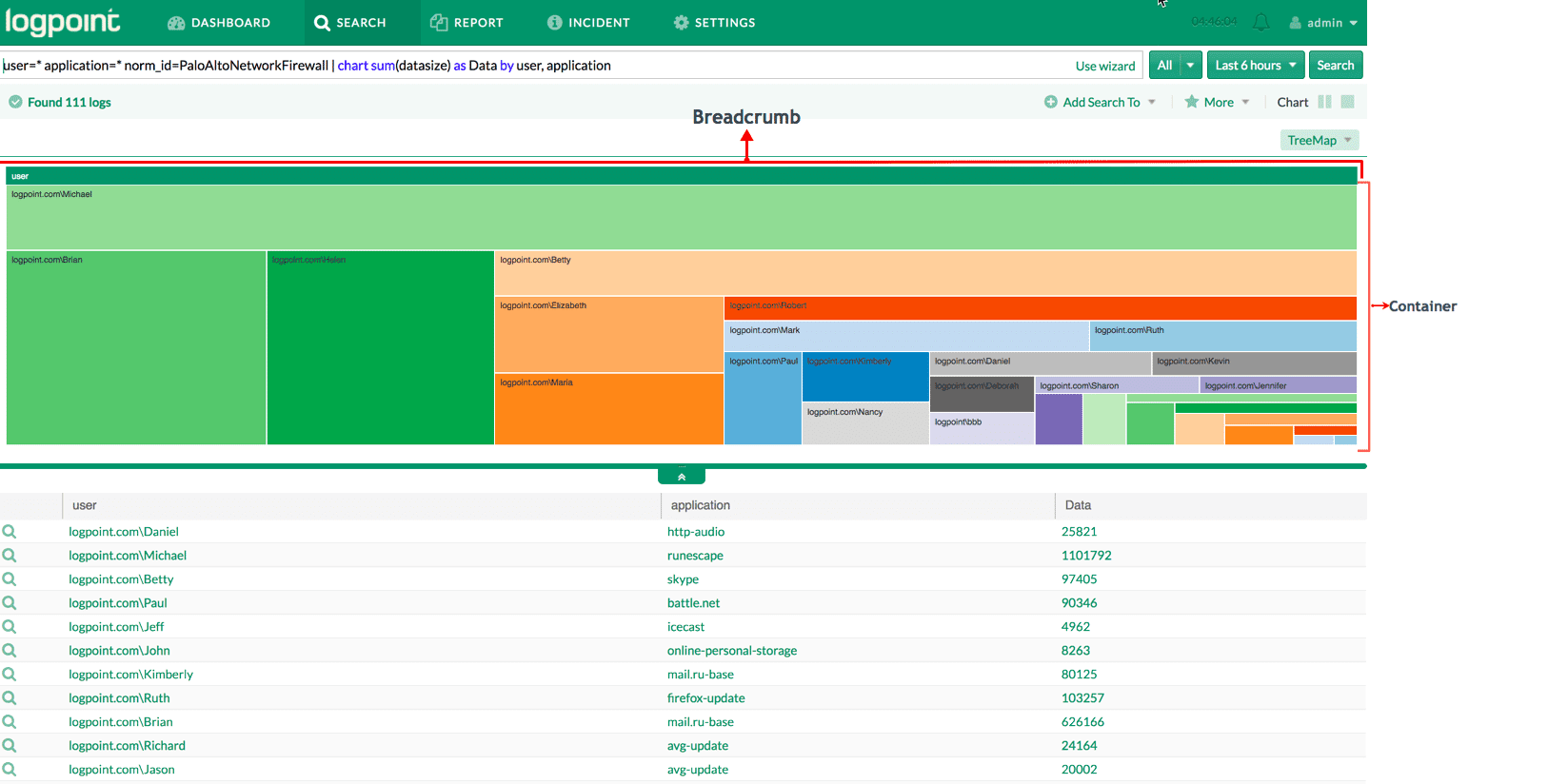The image size is (1548, 784).
Task: Sort by the application column header
Action: pyautogui.click(x=701, y=505)
